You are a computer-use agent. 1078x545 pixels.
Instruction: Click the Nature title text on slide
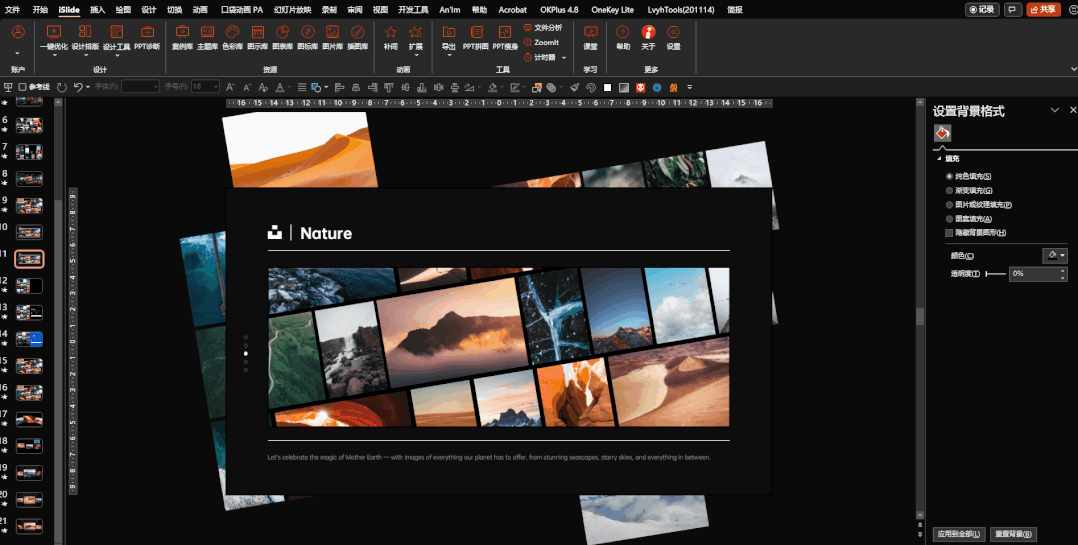pyautogui.click(x=326, y=234)
